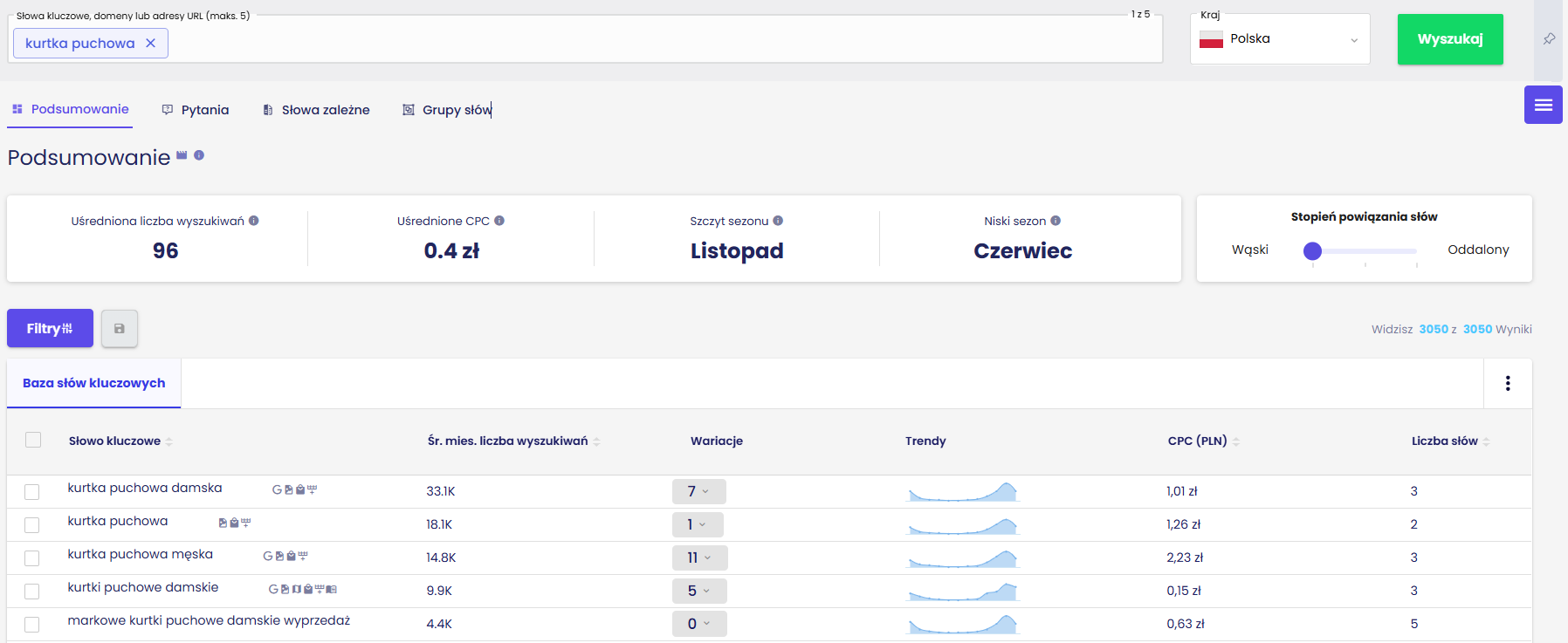
Task: Tick the select-all checkbox in table header
Action: [x=33, y=440]
